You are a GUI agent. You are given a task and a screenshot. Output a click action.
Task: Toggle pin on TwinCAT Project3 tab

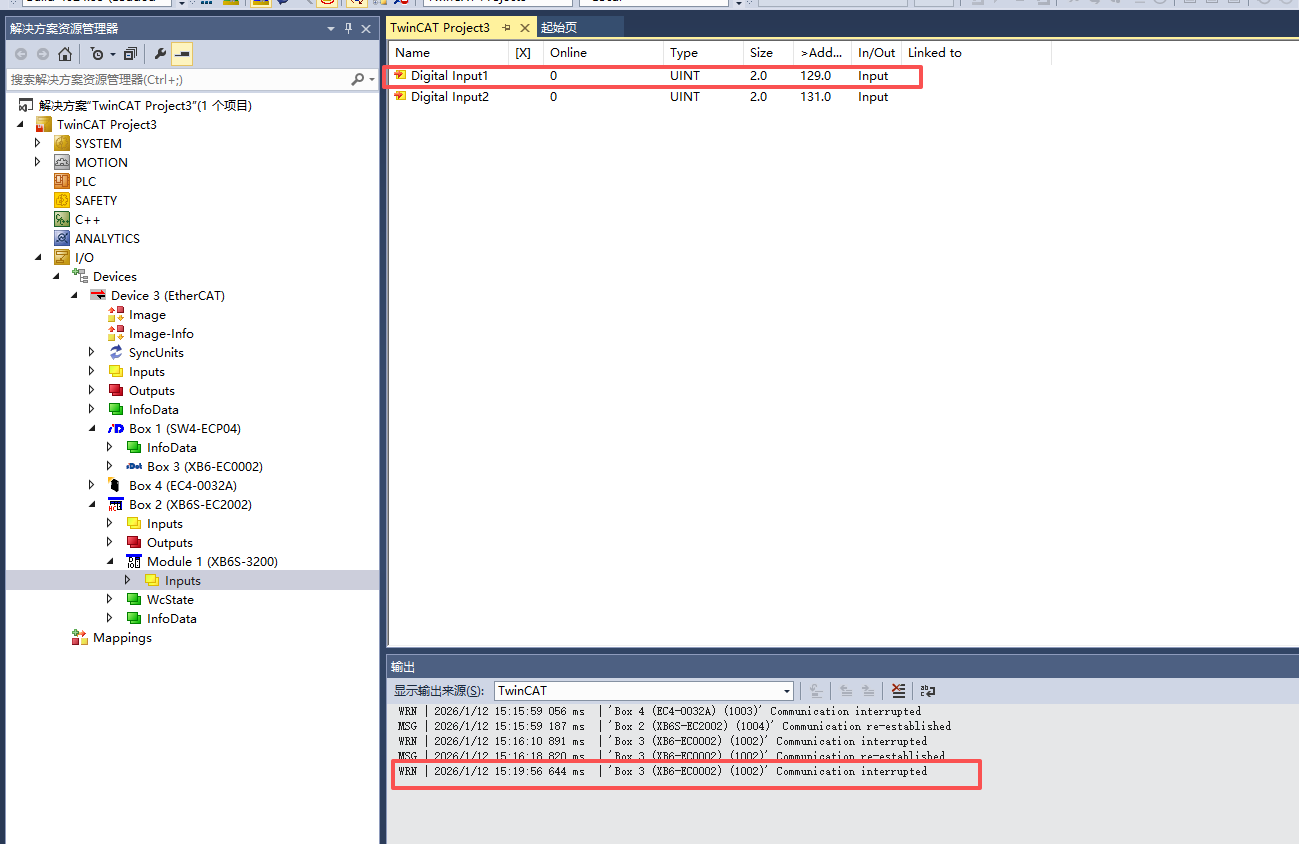(x=507, y=28)
